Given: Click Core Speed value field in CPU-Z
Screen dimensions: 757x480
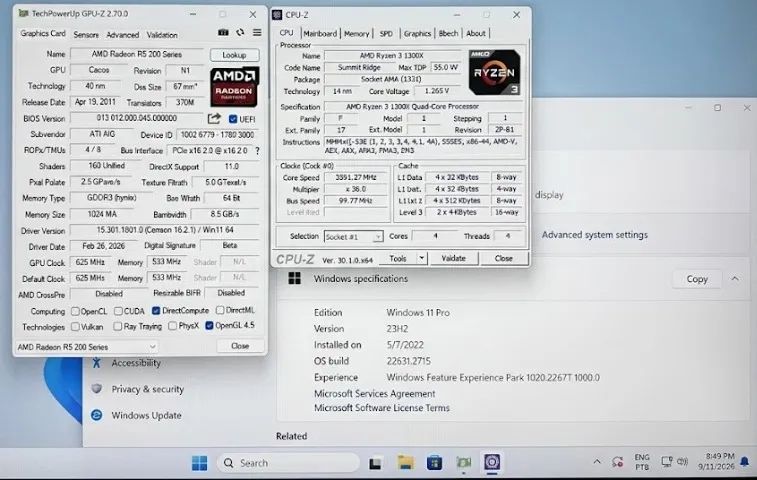Looking at the screenshot, I should [x=356, y=177].
